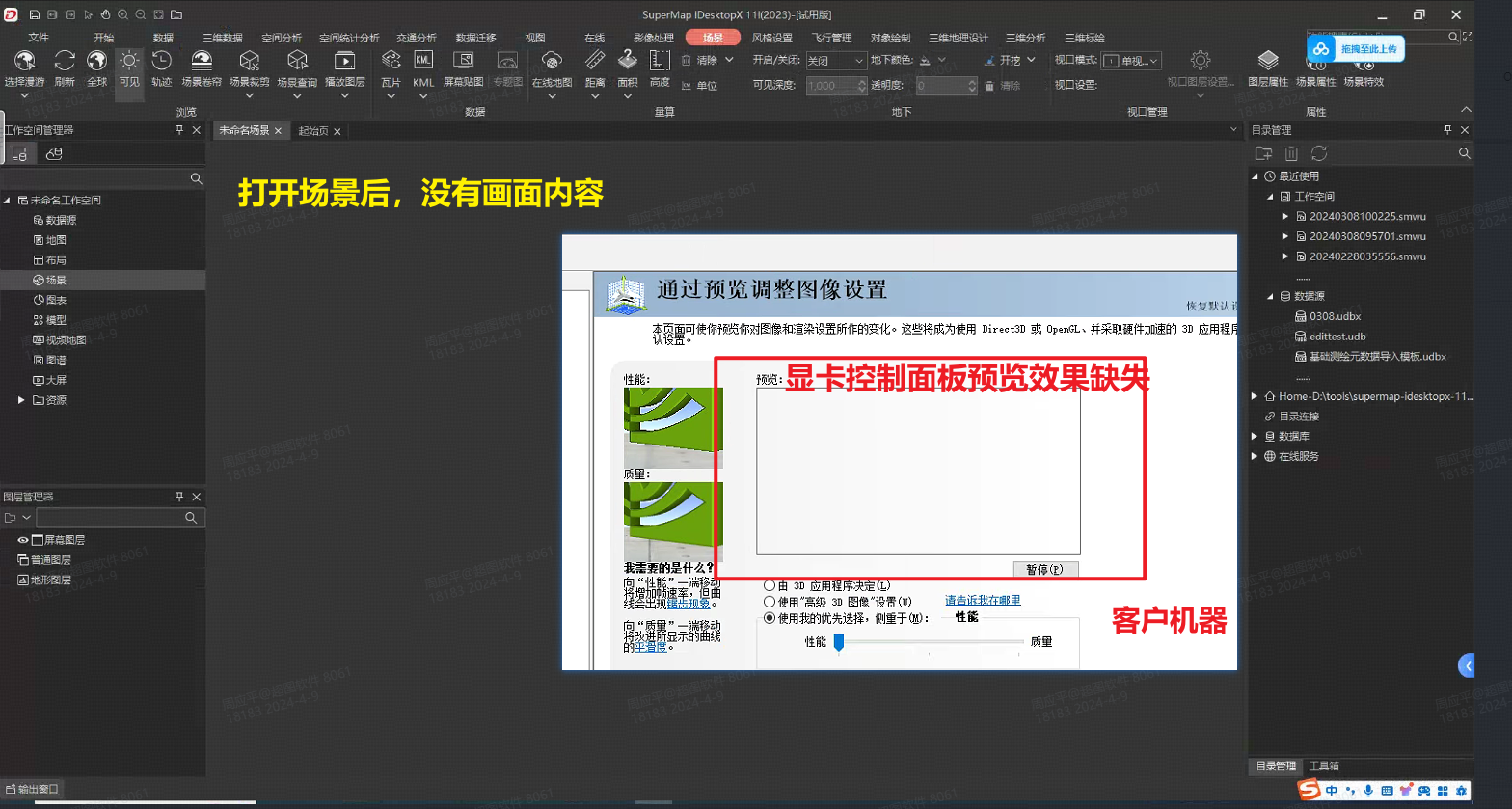Viewport: 1512px width, 809px height.
Task: Expand the 在线服务 node in catalog
Action: tap(1255, 457)
